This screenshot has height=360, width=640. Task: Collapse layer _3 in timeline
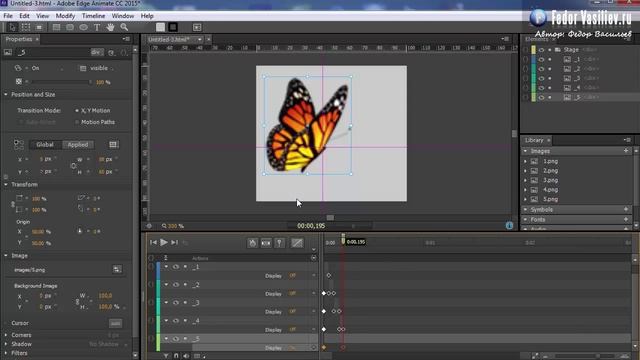tap(166, 303)
